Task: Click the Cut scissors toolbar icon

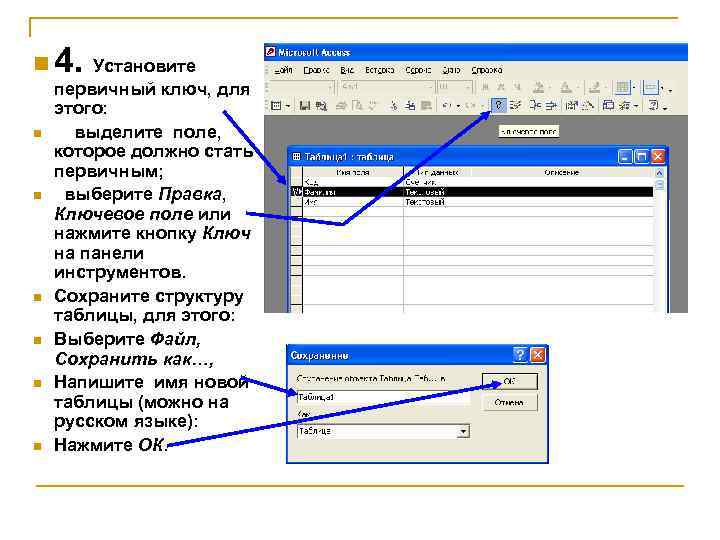Action: pyautogui.click(x=393, y=106)
